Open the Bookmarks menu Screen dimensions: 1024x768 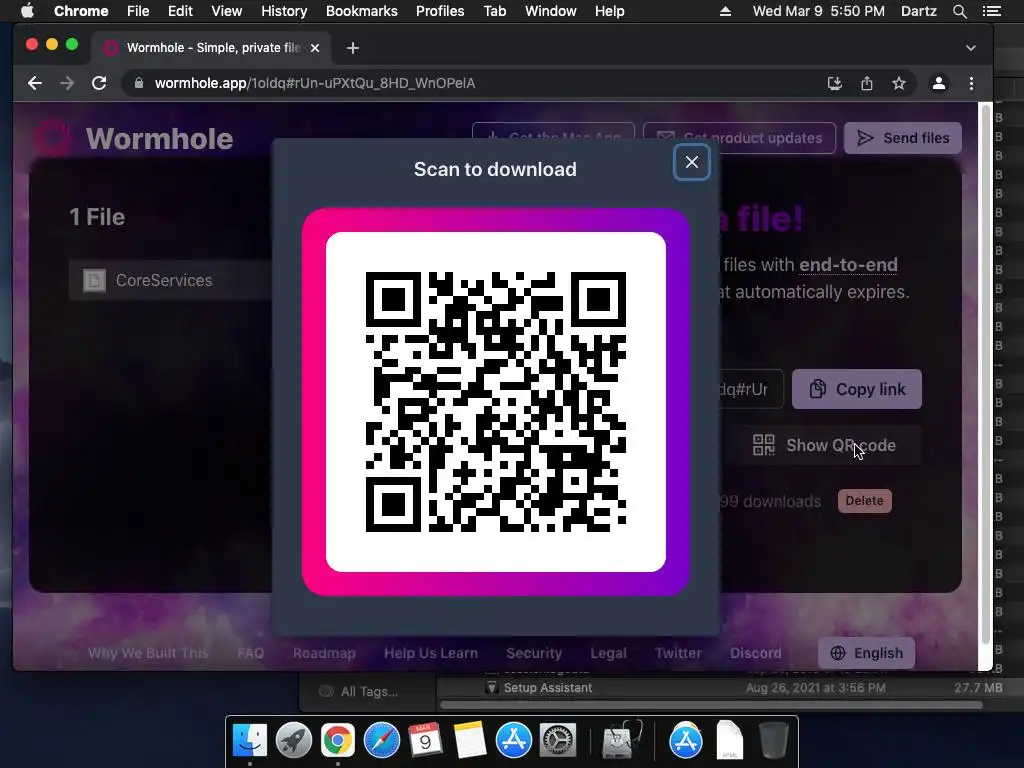(362, 11)
